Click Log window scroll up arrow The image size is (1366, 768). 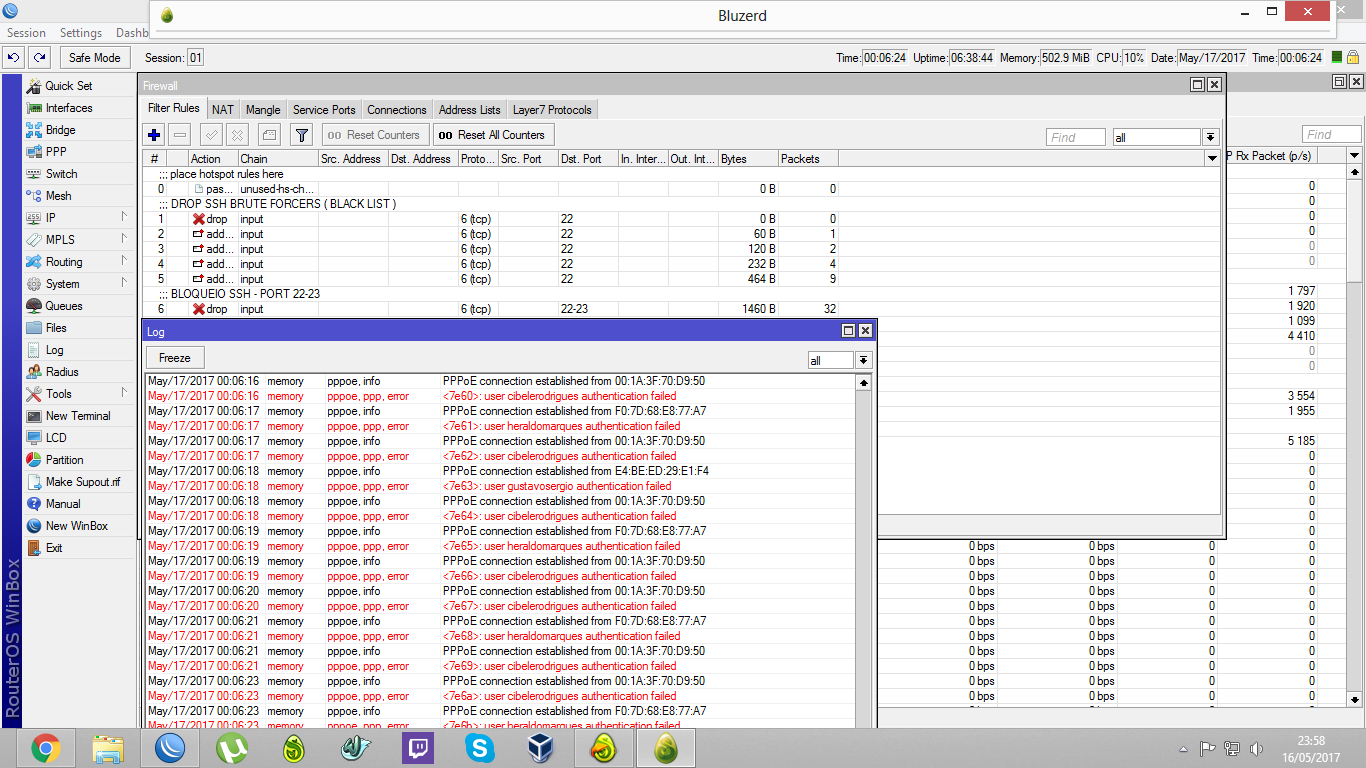pyautogui.click(x=864, y=382)
